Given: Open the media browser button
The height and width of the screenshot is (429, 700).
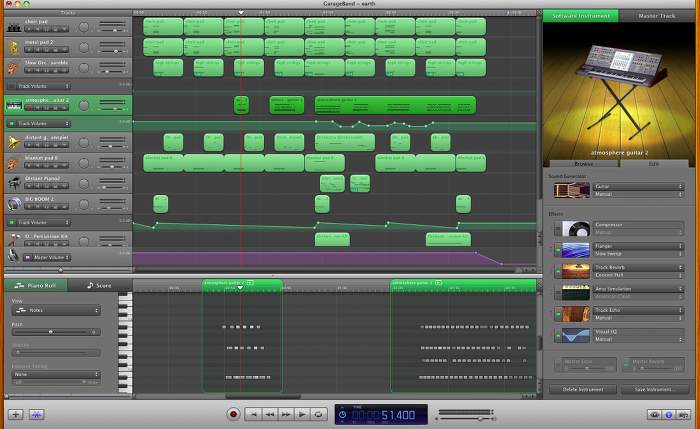Looking at the screenshot, I should coord(683,415).
